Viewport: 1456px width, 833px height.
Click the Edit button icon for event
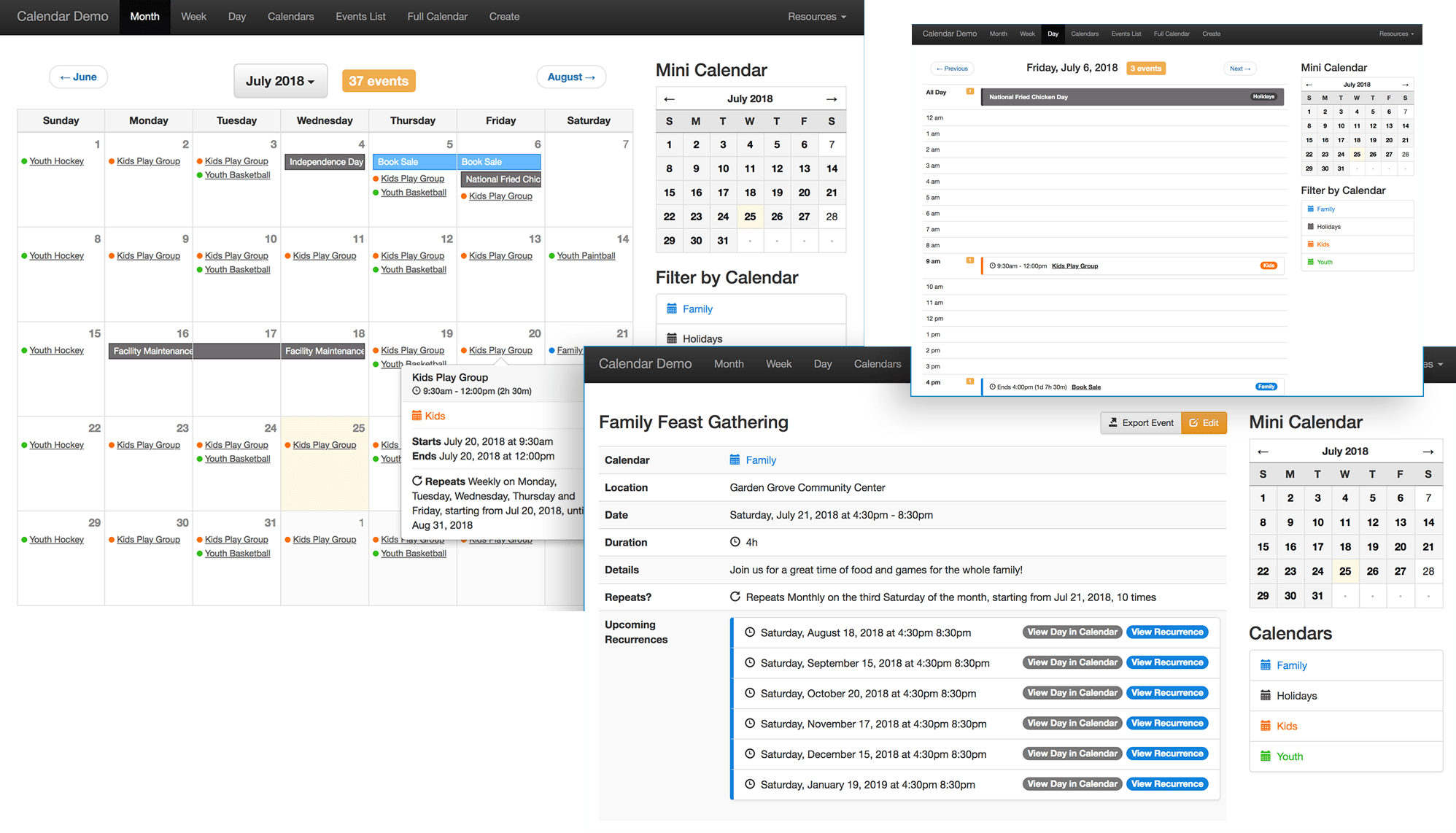1193,422
